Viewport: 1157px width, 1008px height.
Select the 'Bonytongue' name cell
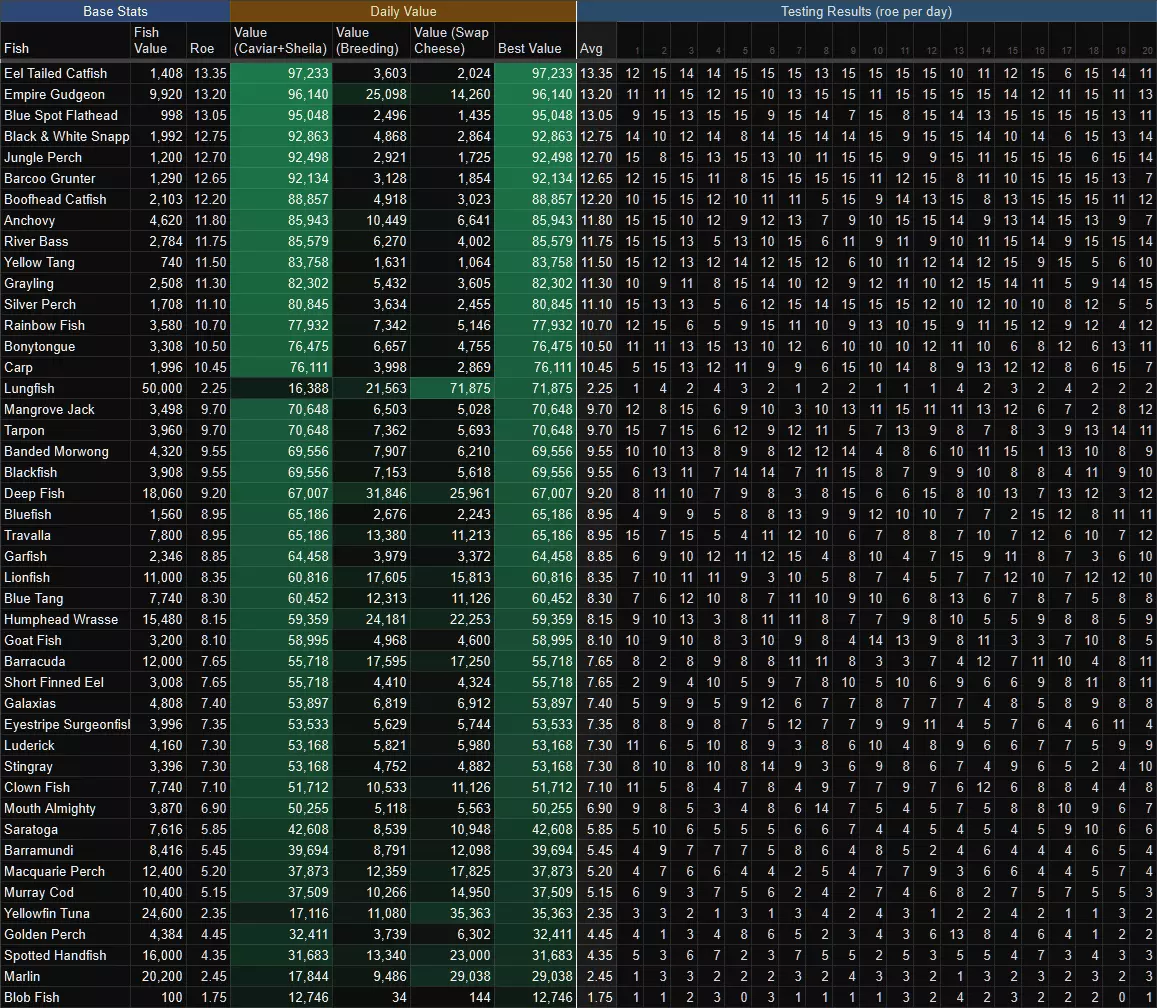pos(66,347)
